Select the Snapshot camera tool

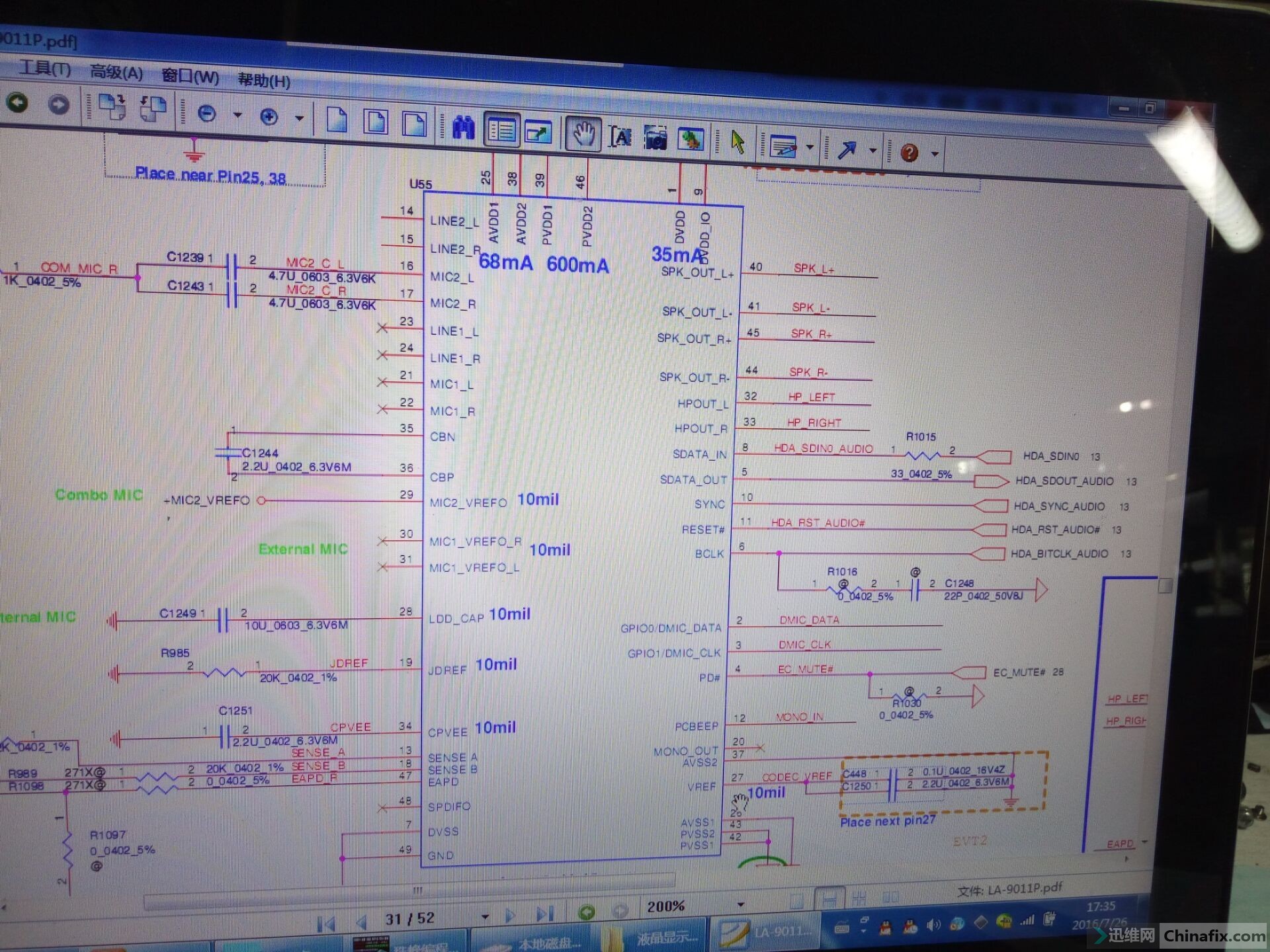[656, 139]
